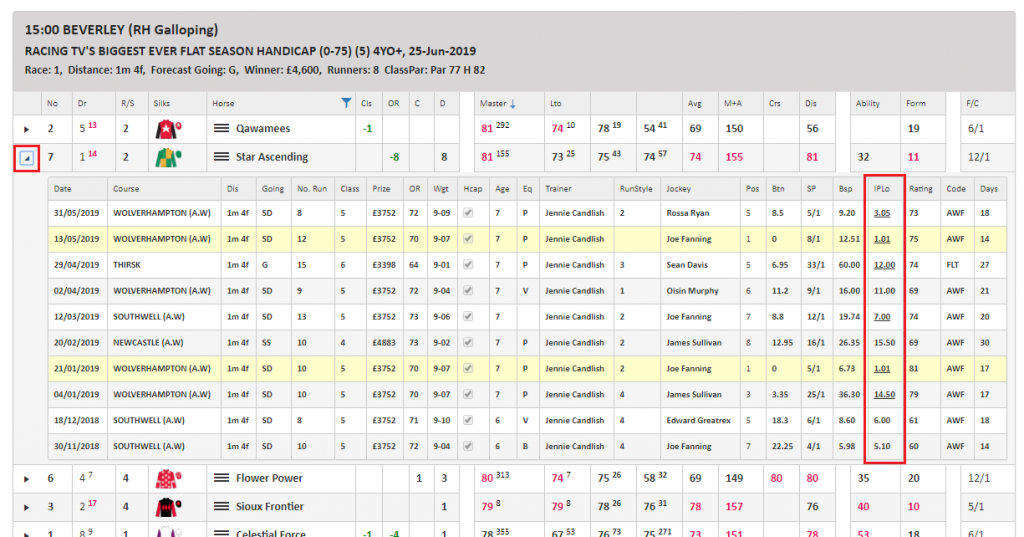Open the 3.05 IPLo link
1024x537 pixels.
pyautogui.click(x=882, y=213)
